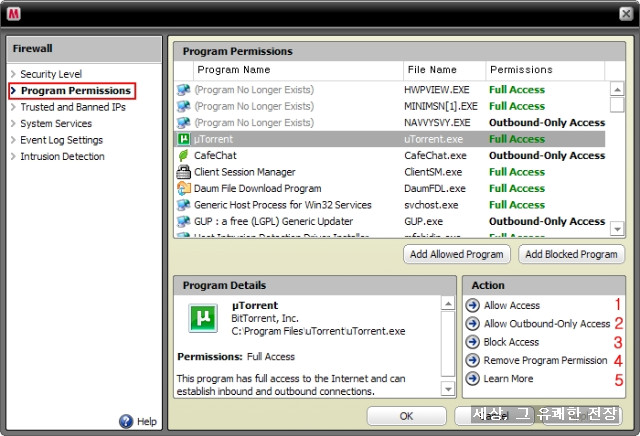This screenshot has height=436, width=640.
Task: Click the McAfee logo icon in title bar
Action: [x=13, y=13]
